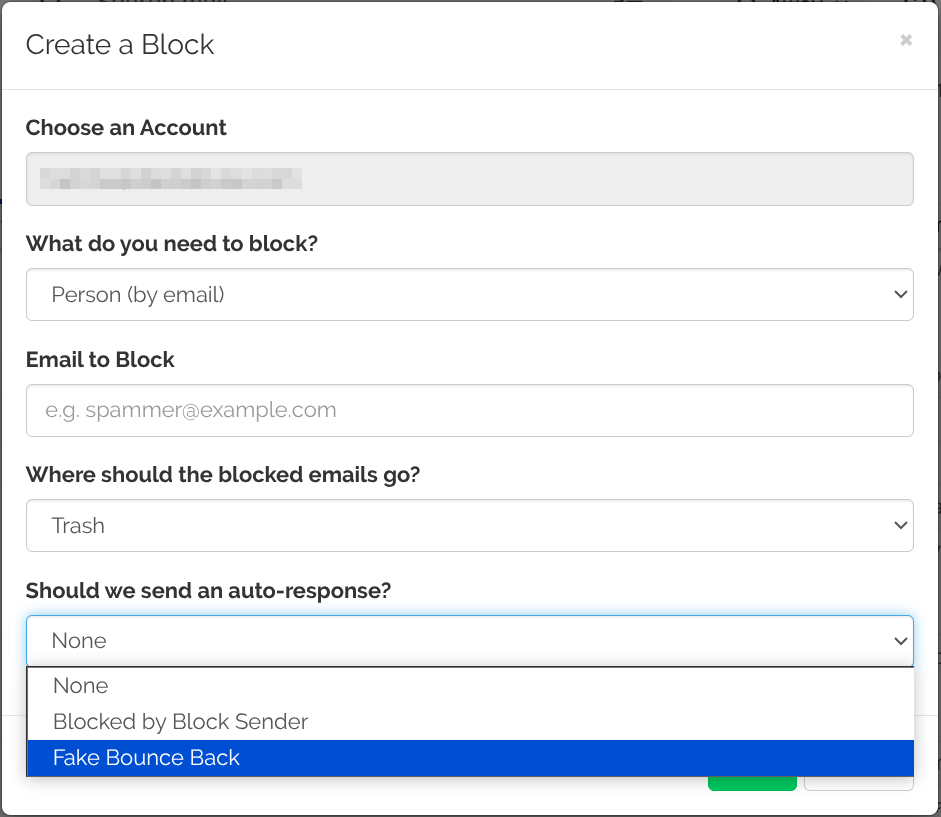Click the auto-response dropdown chevron arrow
941x817 pixels.
900,641
